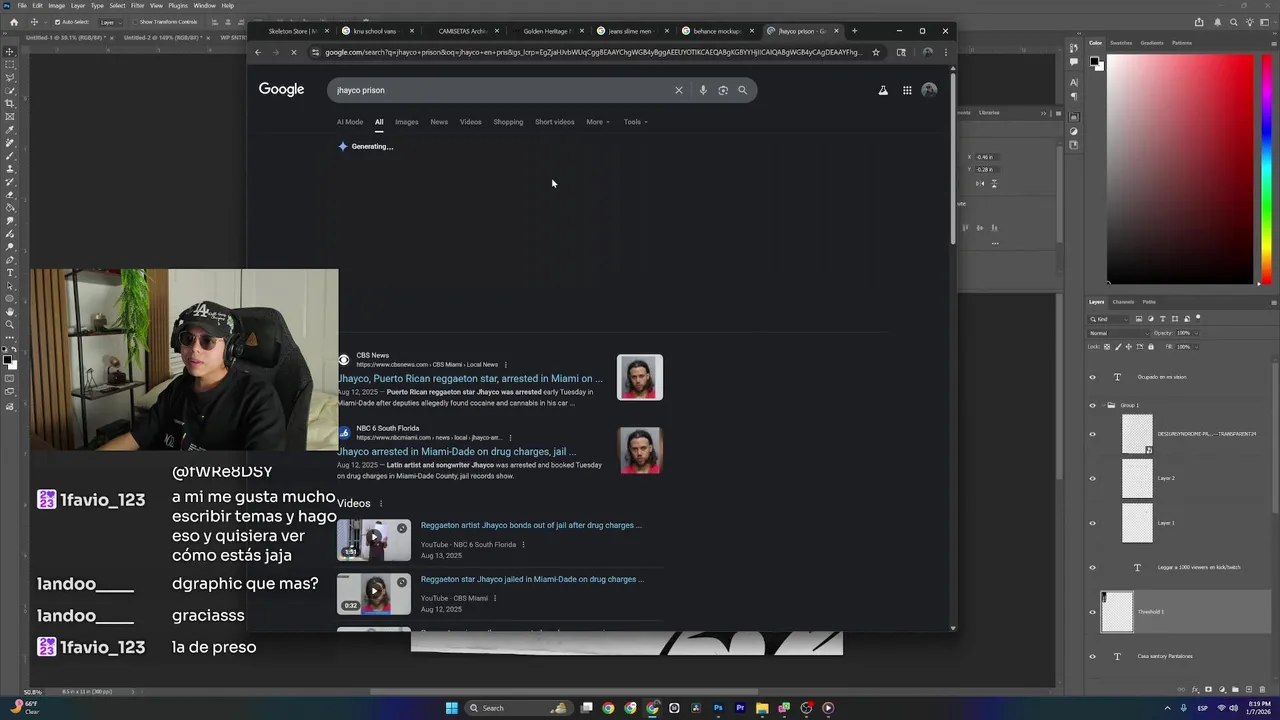Image resolution: width=1280 pixels, height=720 pixels.
Task: Toggle Auto-Select checkbox in options bar
Action: coord(57,22)
